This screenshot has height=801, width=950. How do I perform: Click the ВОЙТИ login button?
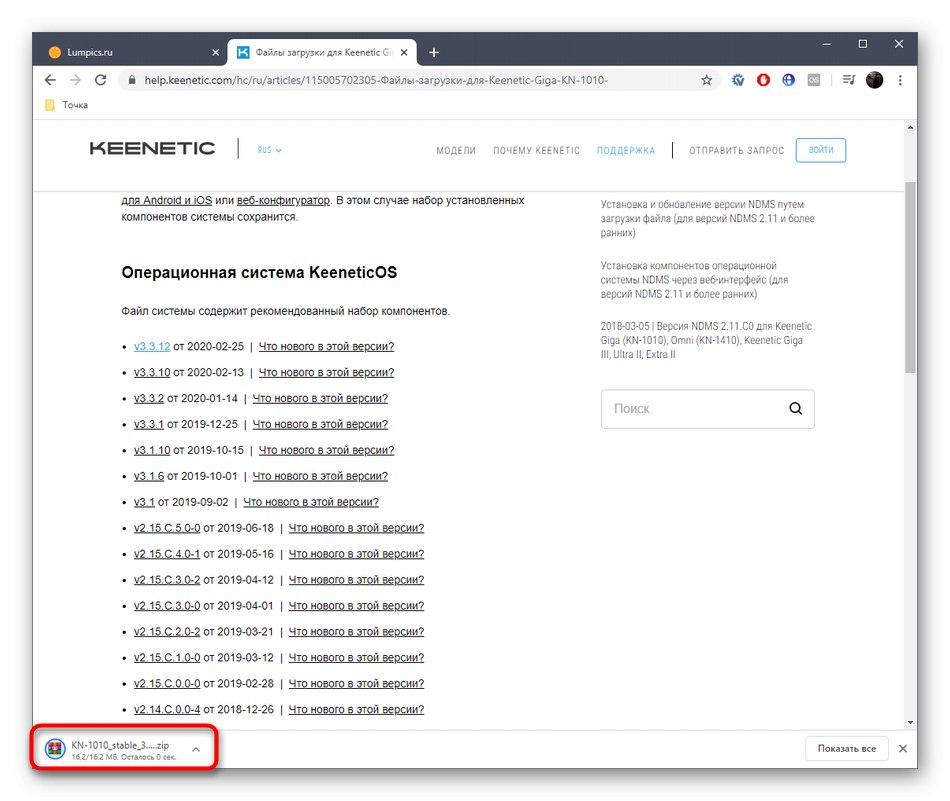point(821,150)
